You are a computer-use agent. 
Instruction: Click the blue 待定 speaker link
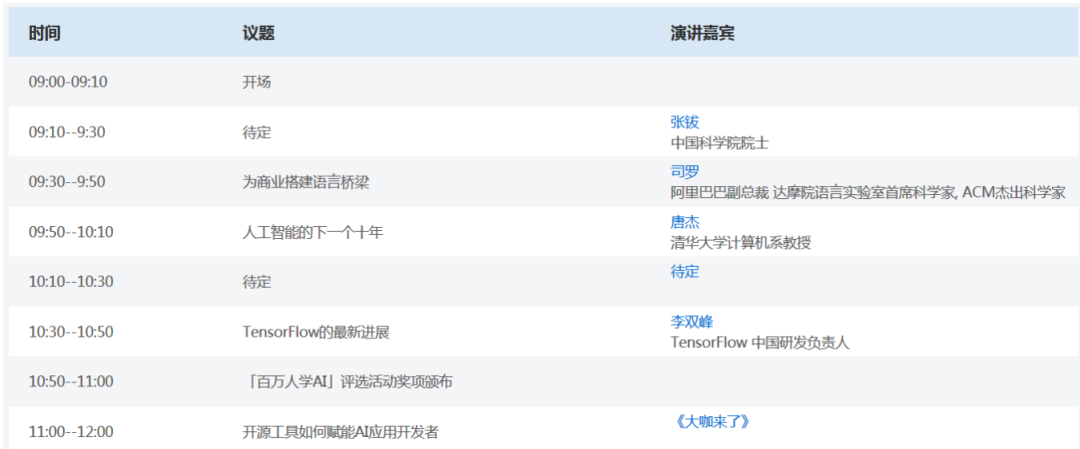[x=684, y=271]
